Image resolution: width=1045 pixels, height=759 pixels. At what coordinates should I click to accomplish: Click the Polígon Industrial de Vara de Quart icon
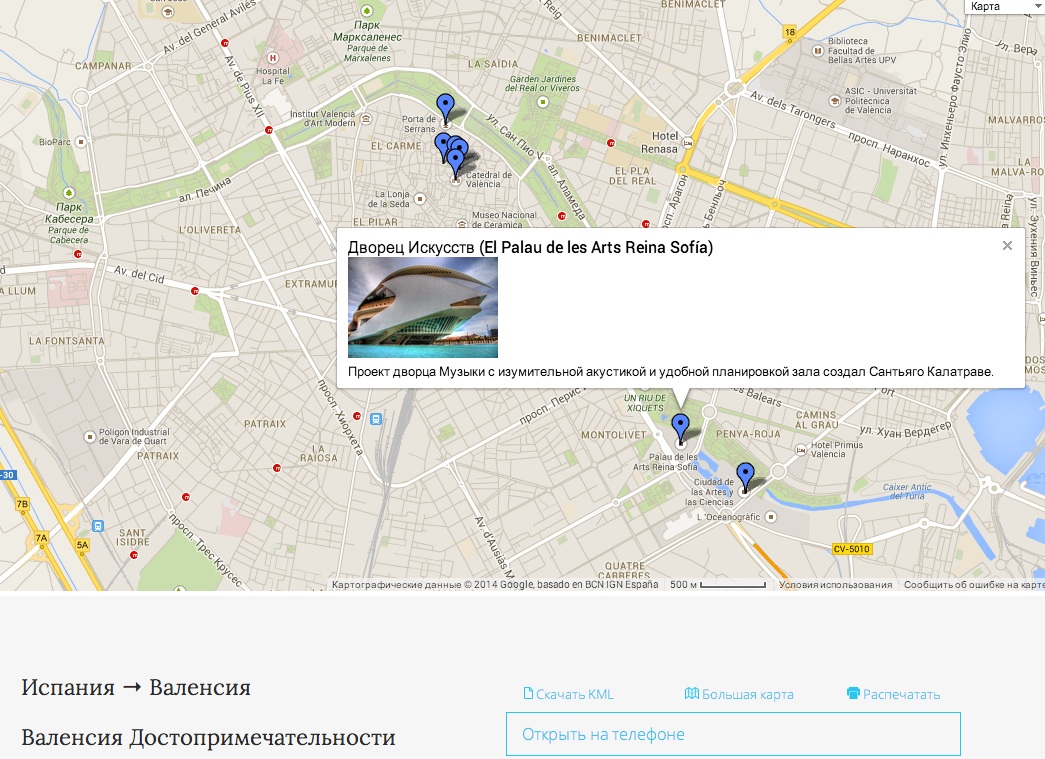tap(89, 436)
